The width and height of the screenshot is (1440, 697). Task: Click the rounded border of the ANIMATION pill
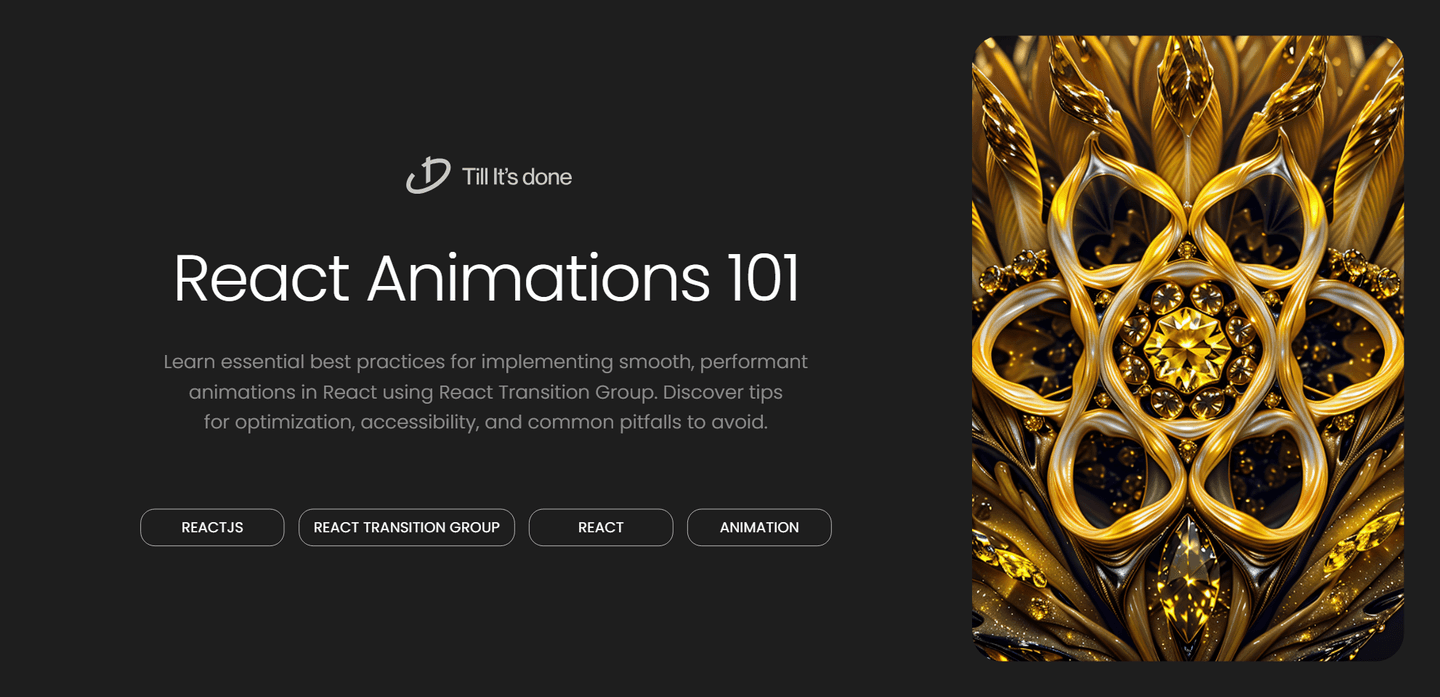tap(759, 509)
